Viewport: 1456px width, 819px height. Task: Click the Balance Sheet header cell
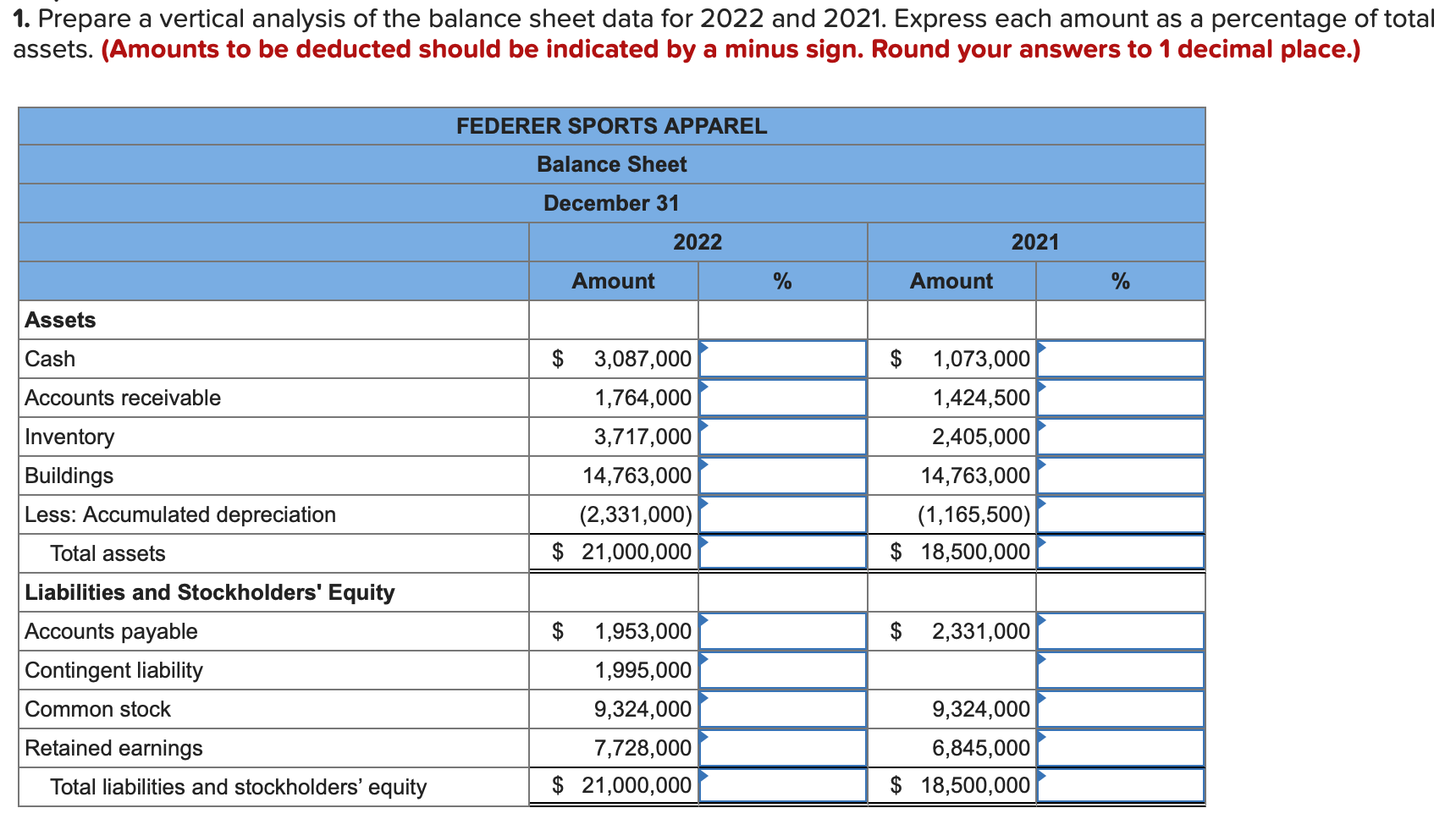click(x=611, y=164)
